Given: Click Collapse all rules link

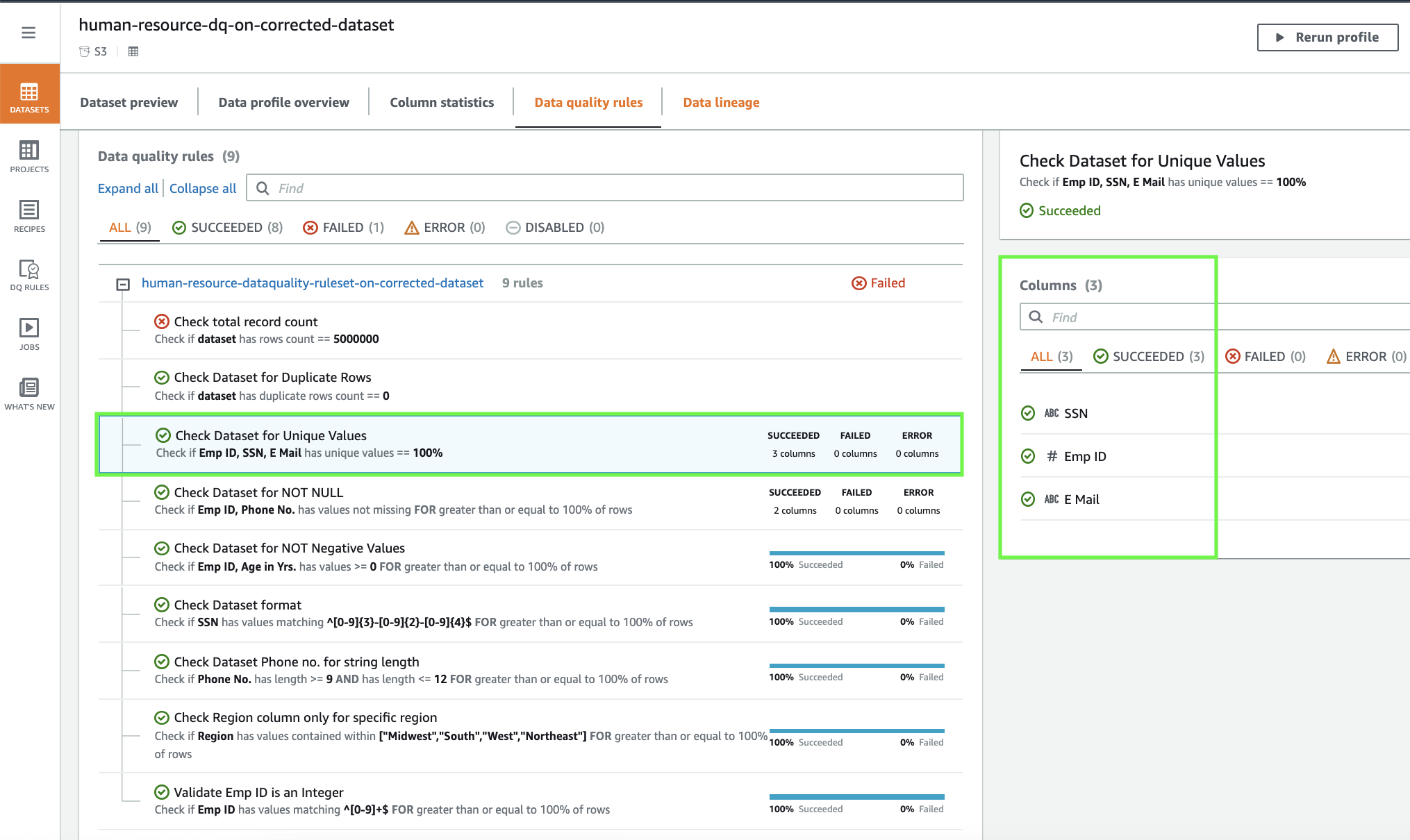Looking at the screenshot, I should [203, 189].
